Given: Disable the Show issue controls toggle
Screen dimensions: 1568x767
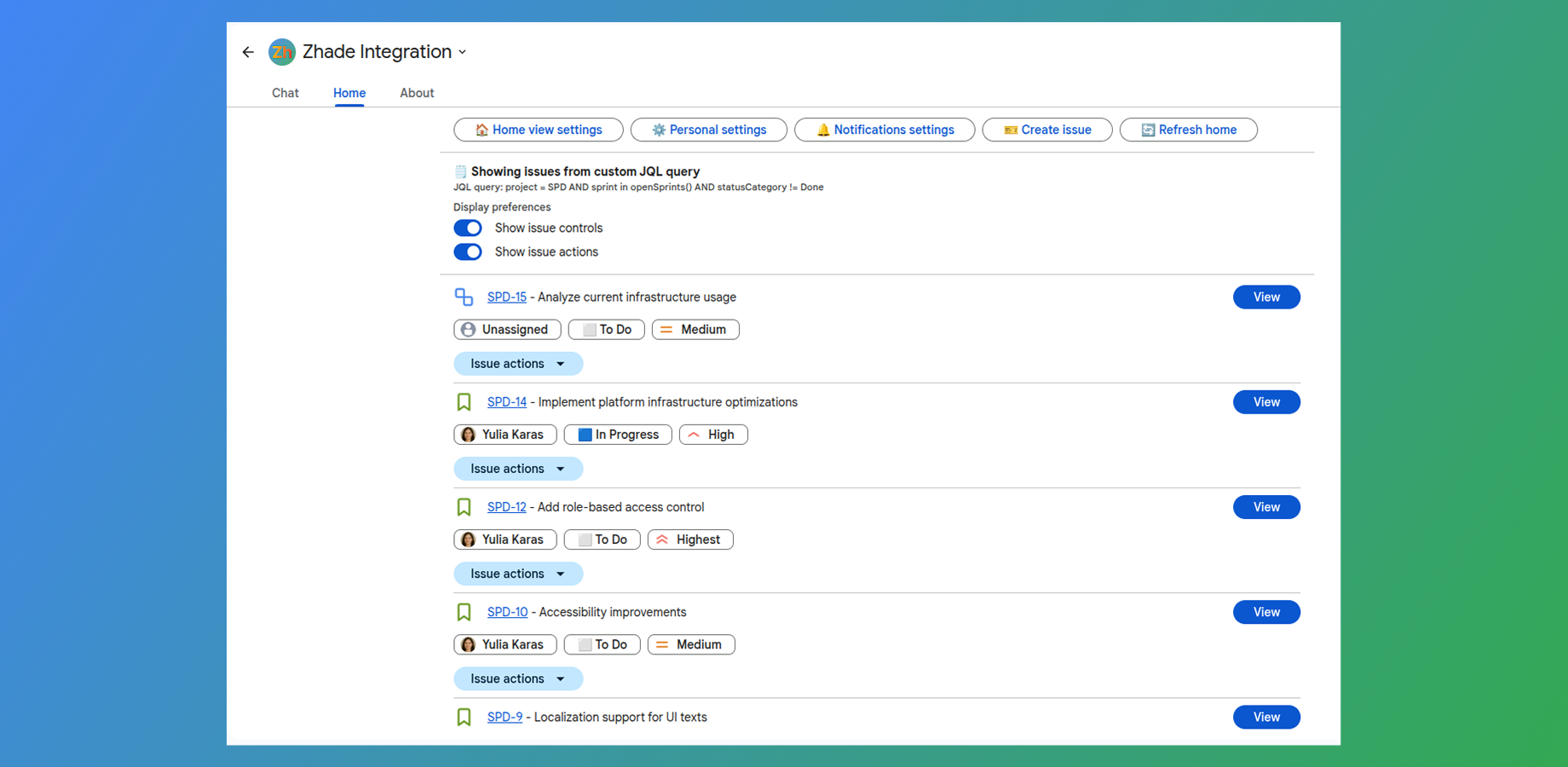Looking at the screenshot, I should [468, 228].
